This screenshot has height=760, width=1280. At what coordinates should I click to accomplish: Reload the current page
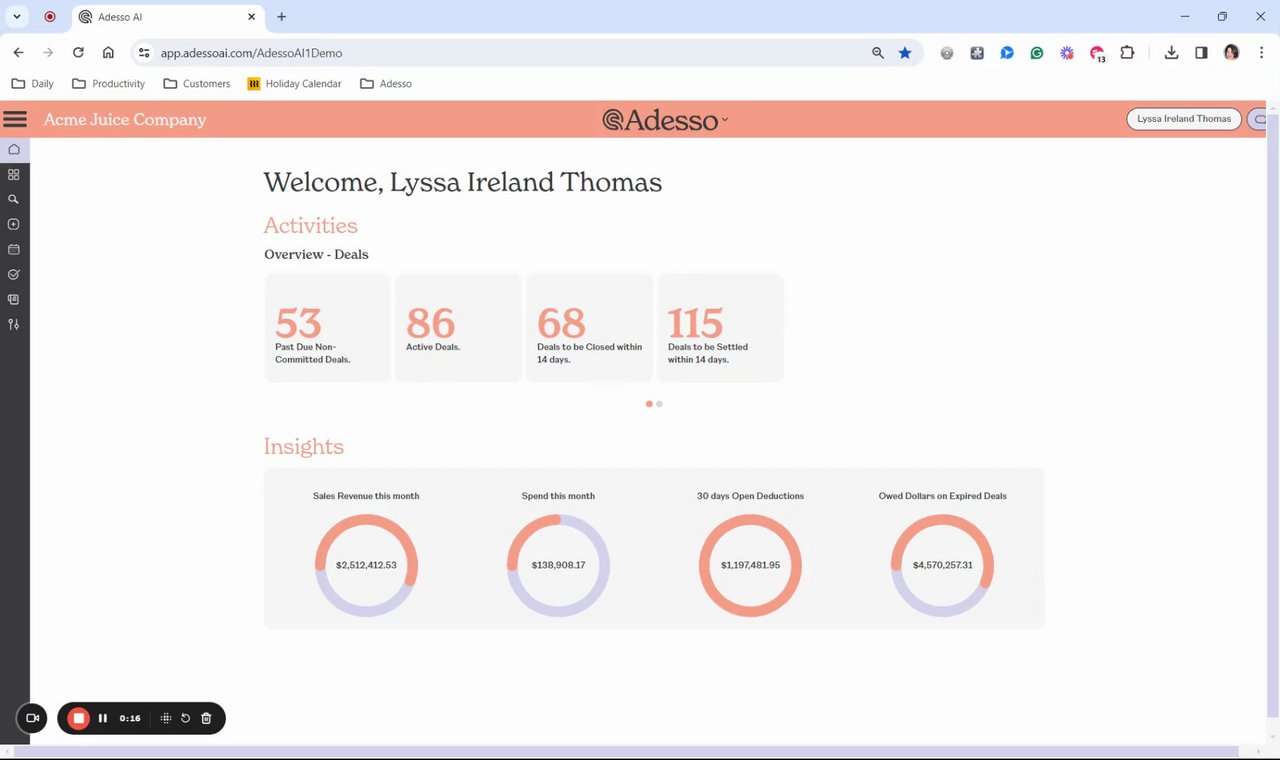point(78,53)
